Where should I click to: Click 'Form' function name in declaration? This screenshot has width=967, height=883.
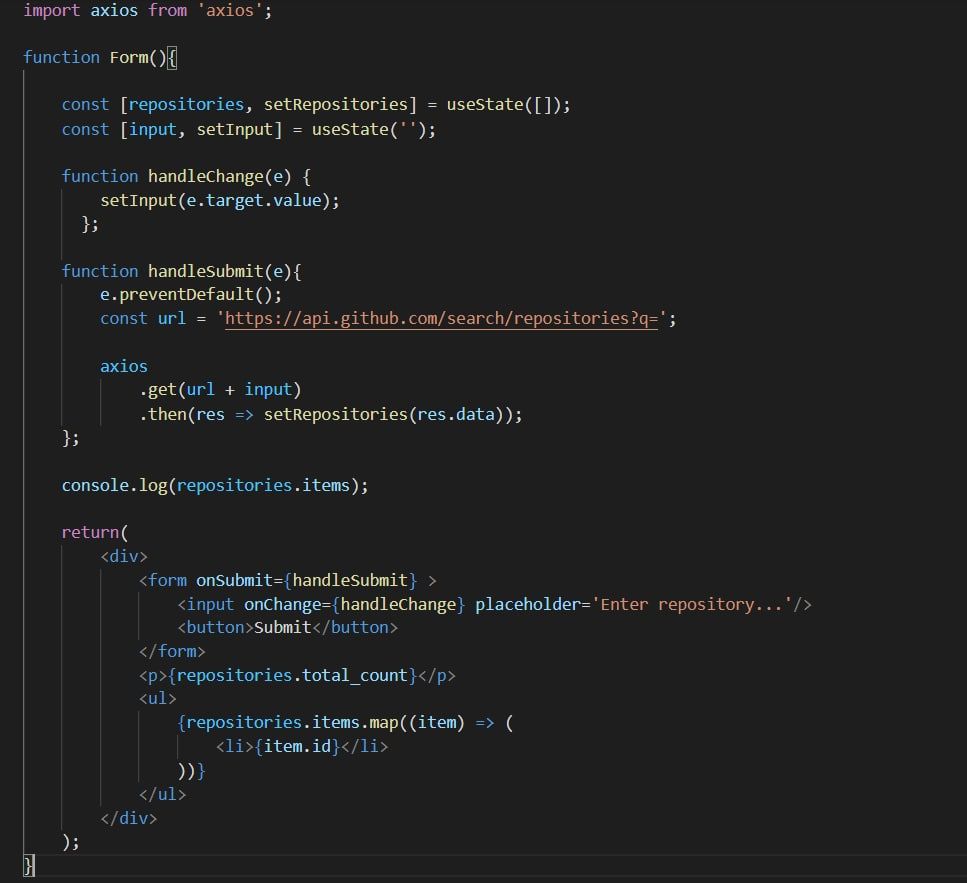click(129, 57)
